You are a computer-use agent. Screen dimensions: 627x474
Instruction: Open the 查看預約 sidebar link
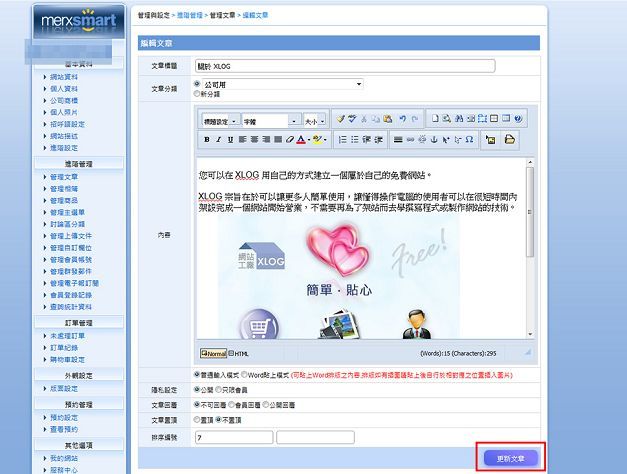click(64, 429)
